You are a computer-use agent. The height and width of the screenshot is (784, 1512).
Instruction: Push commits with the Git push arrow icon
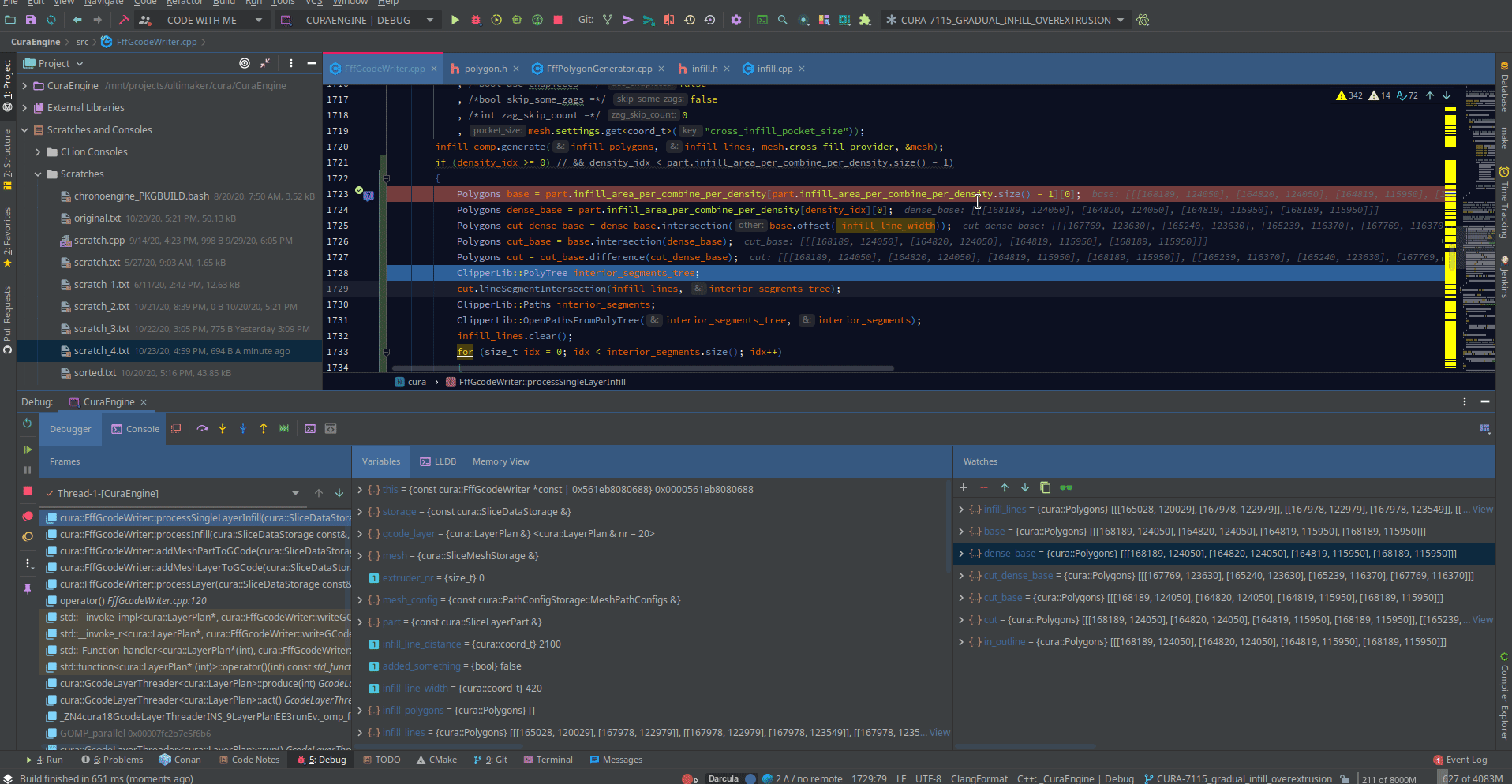tap(628, 20)
